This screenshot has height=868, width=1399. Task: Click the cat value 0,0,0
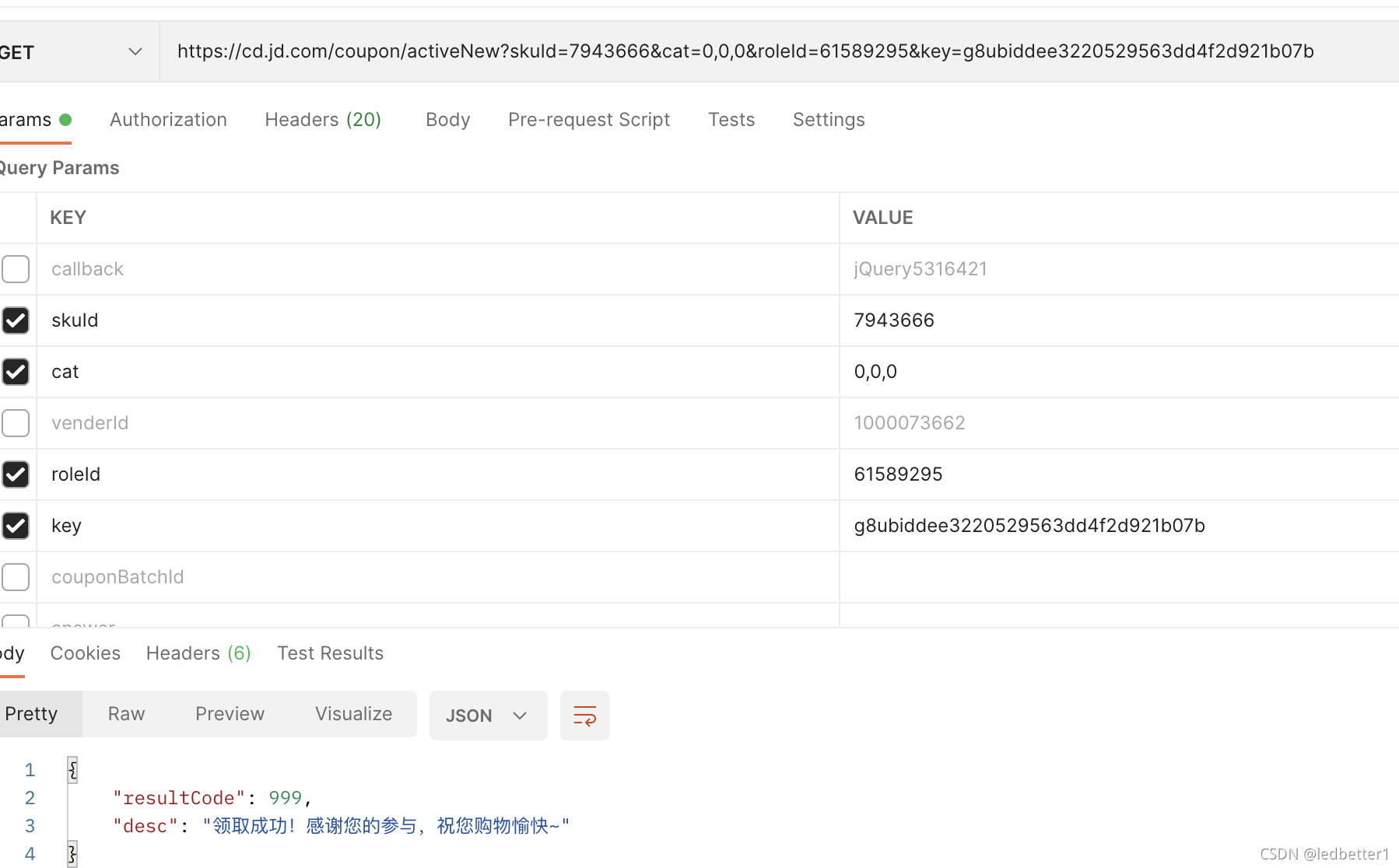pos(875,372)
